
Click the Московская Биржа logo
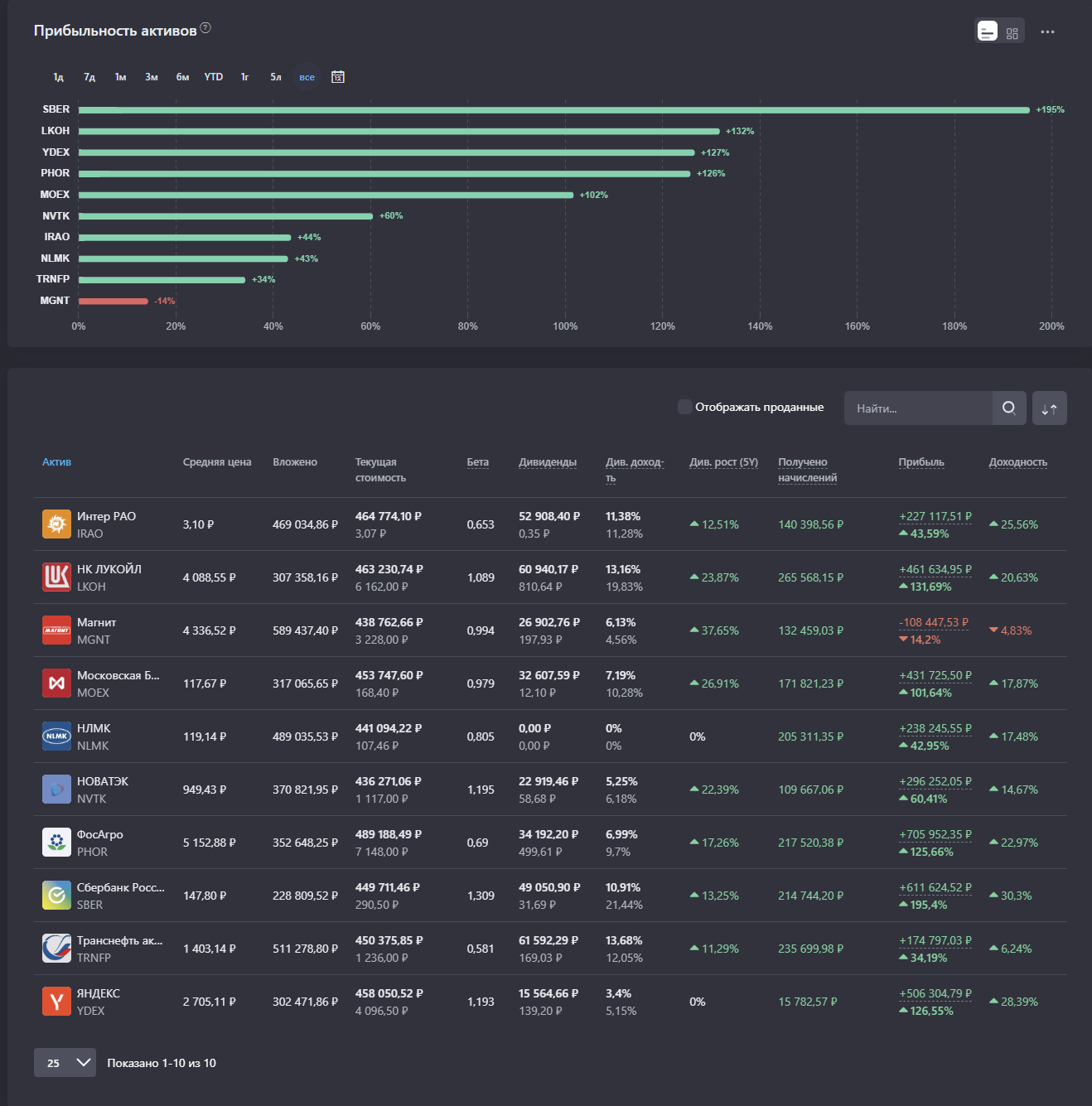(56, 683)
